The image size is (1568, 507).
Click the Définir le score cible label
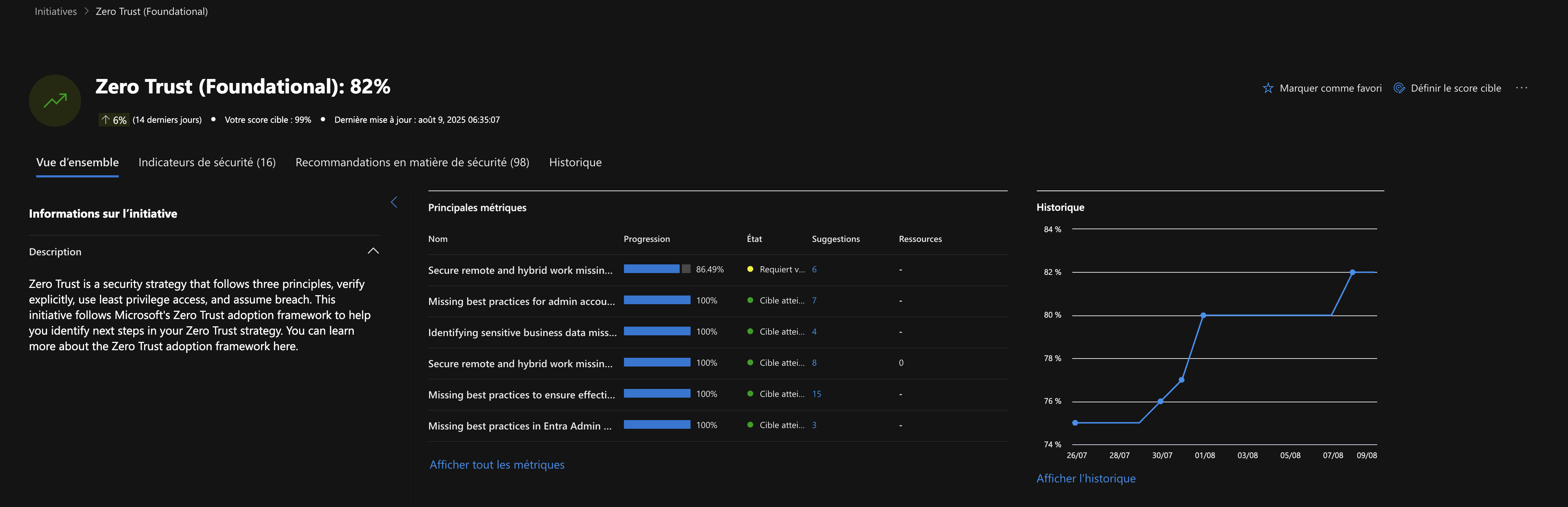tap(1456, 88)
